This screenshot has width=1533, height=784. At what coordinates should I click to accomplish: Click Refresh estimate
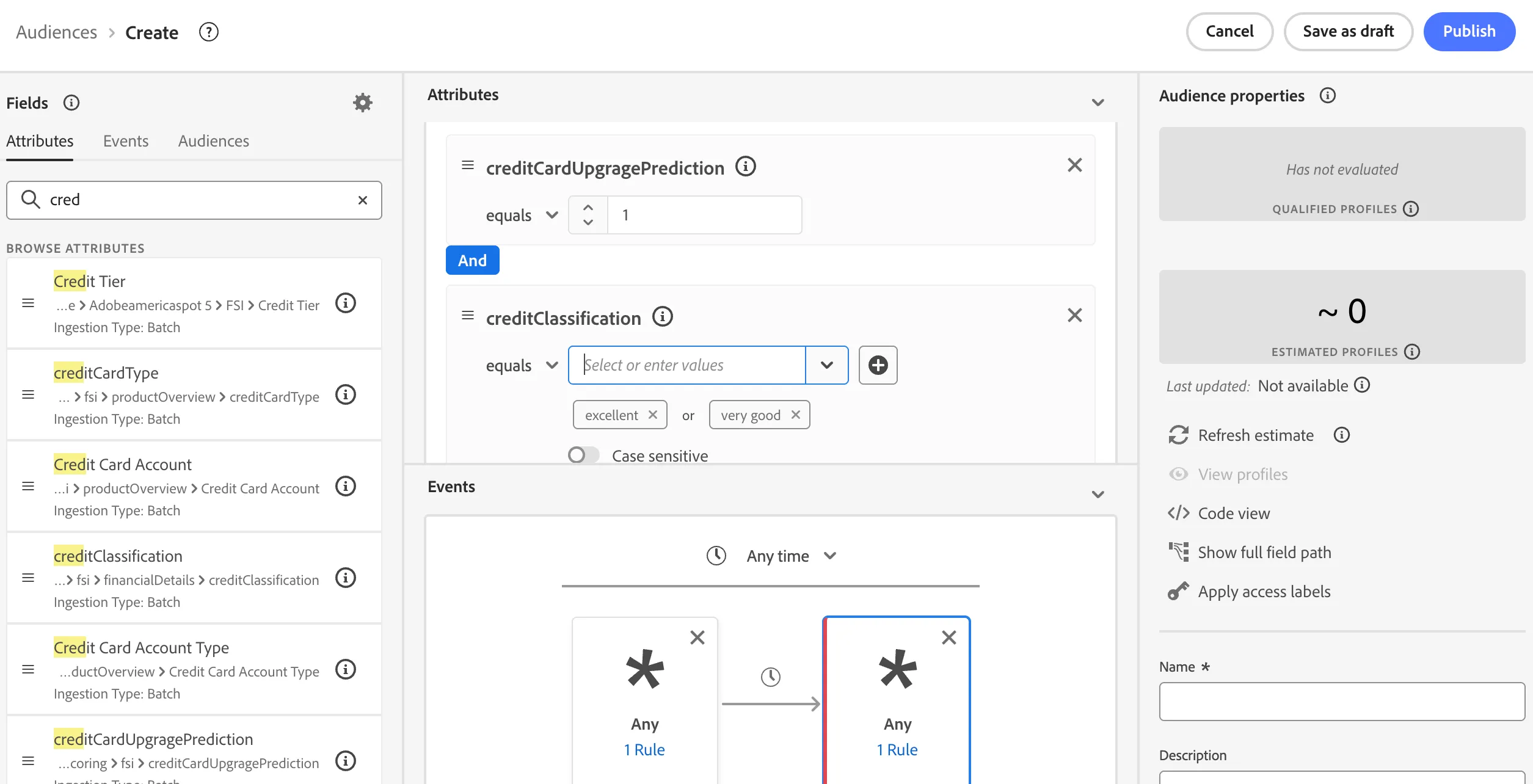(x=1241, y=435)
